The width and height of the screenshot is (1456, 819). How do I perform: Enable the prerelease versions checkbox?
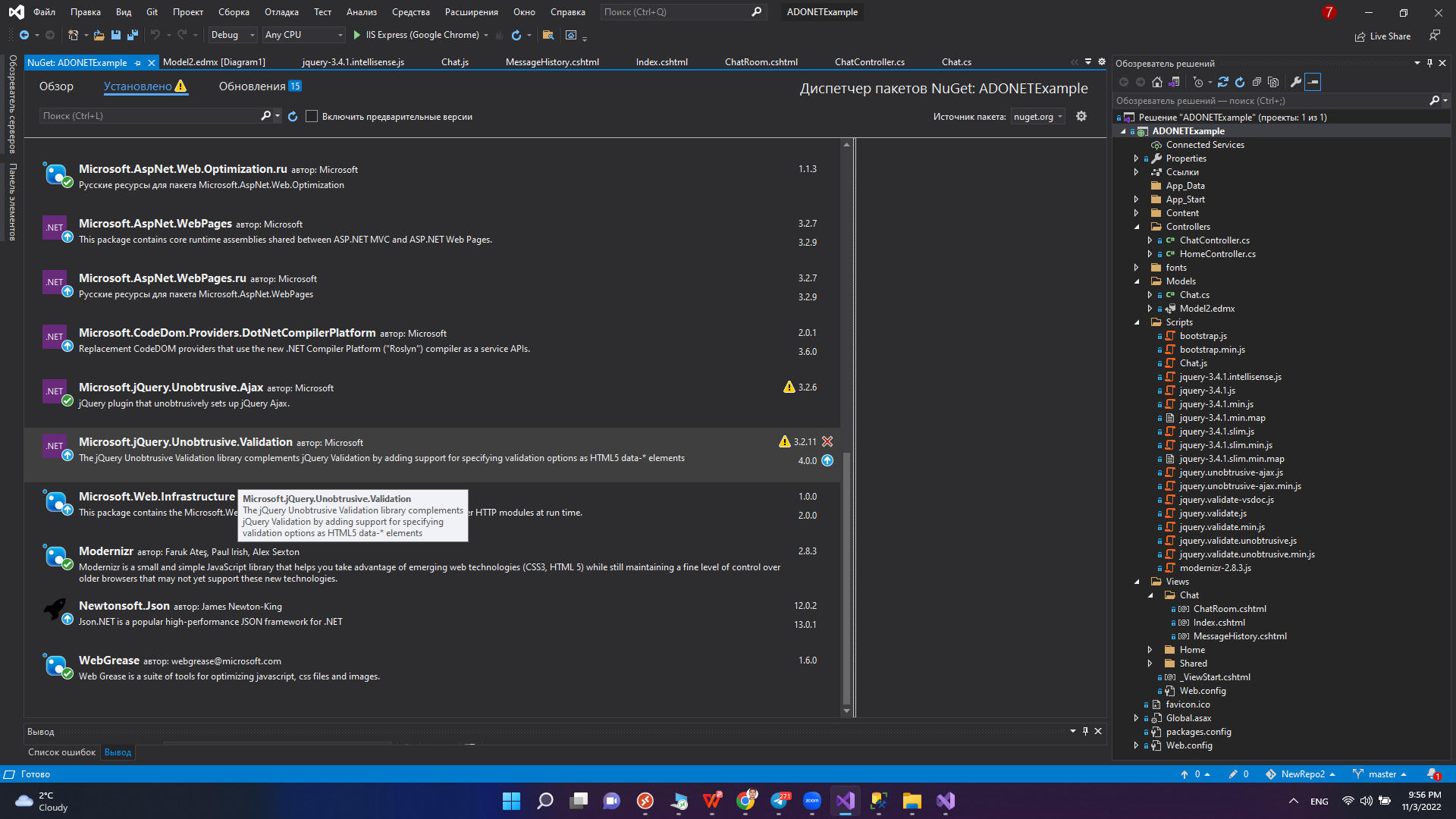[312, 116]
